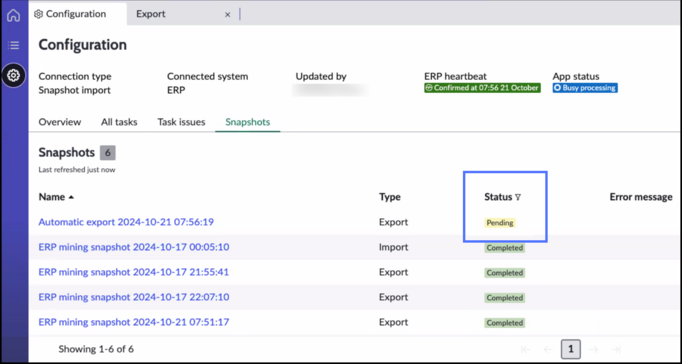Open the home icon in sidebar

[x=13, y=16]
